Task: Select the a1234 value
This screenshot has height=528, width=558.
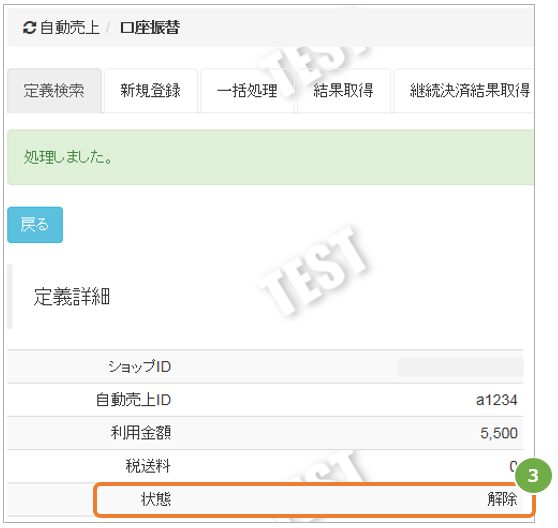Action: click(496, 400)
